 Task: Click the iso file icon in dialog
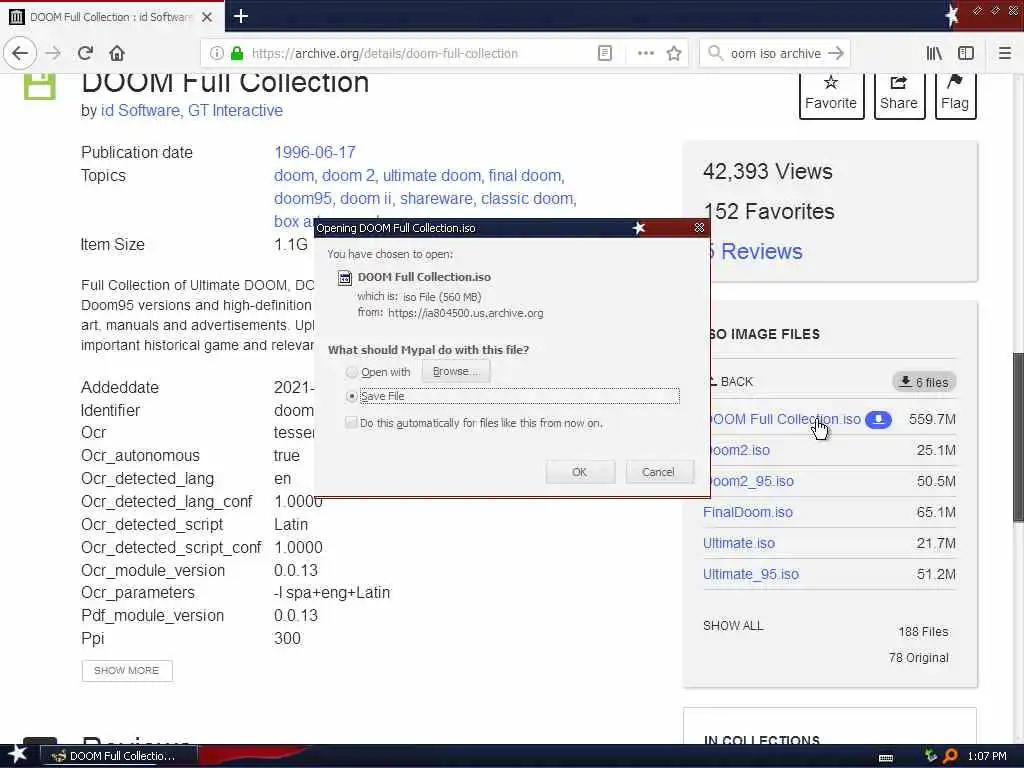click(x=344, y=278)
